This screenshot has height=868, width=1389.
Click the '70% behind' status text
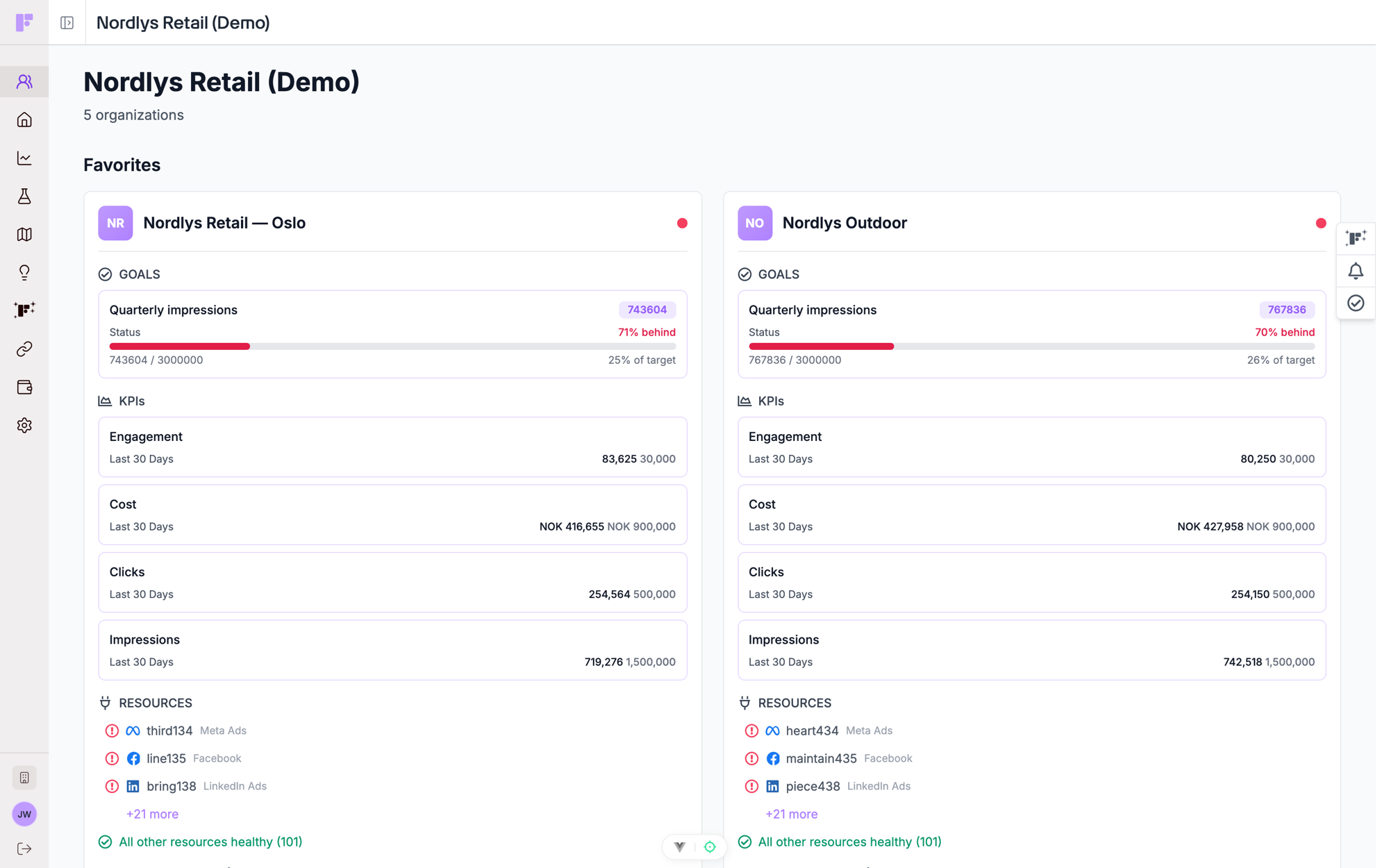[x=1285, y=332]
